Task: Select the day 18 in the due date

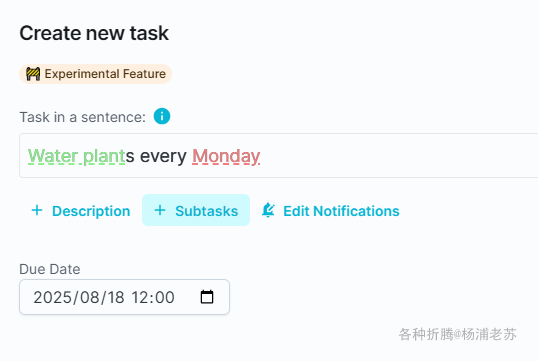Action: point(116,297)
